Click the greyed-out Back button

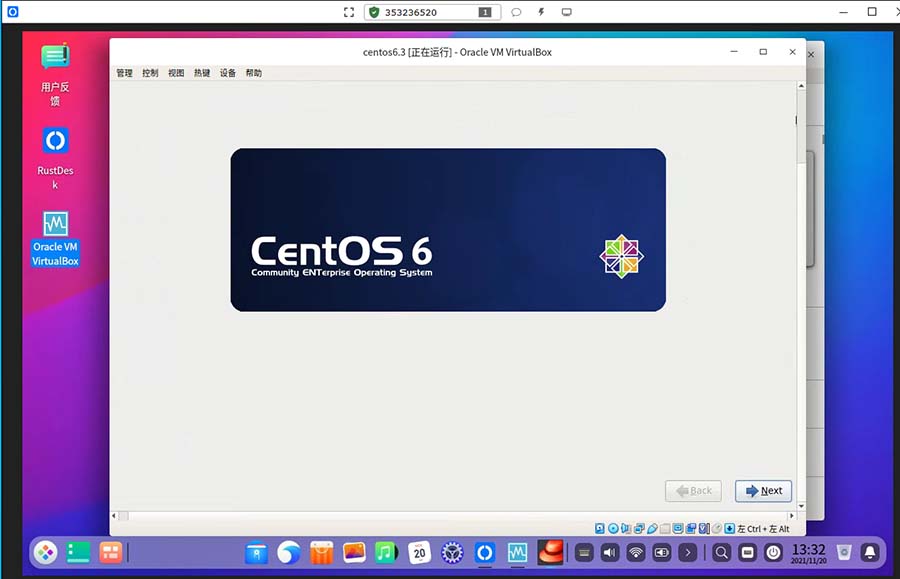pos(693,491)
